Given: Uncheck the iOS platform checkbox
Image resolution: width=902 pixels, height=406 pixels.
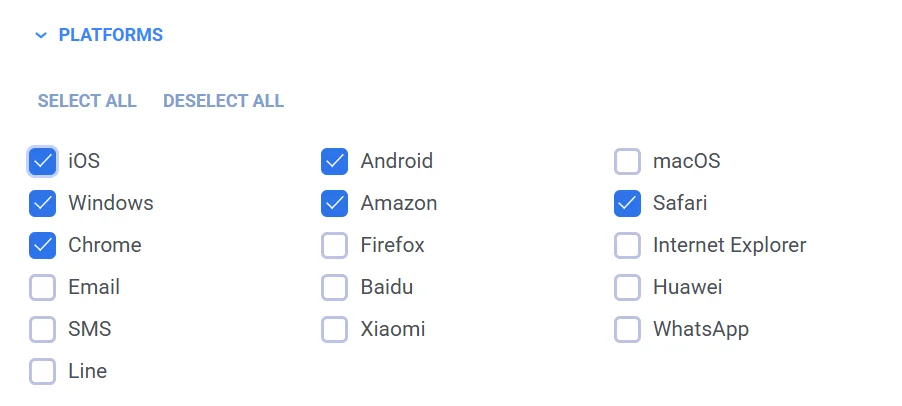Looking at the screenshot, I should click(x=43, y=161).
